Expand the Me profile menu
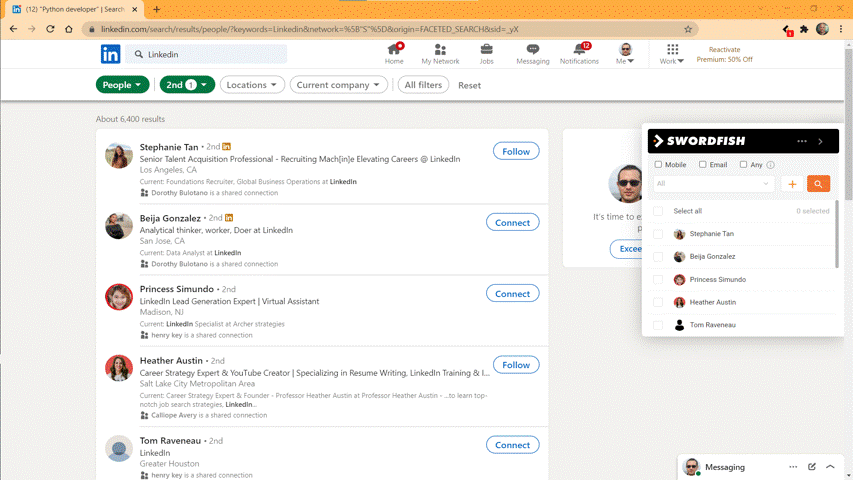This screenshot has height=480, width=853. pyautogui.click(x=625, y=54)
